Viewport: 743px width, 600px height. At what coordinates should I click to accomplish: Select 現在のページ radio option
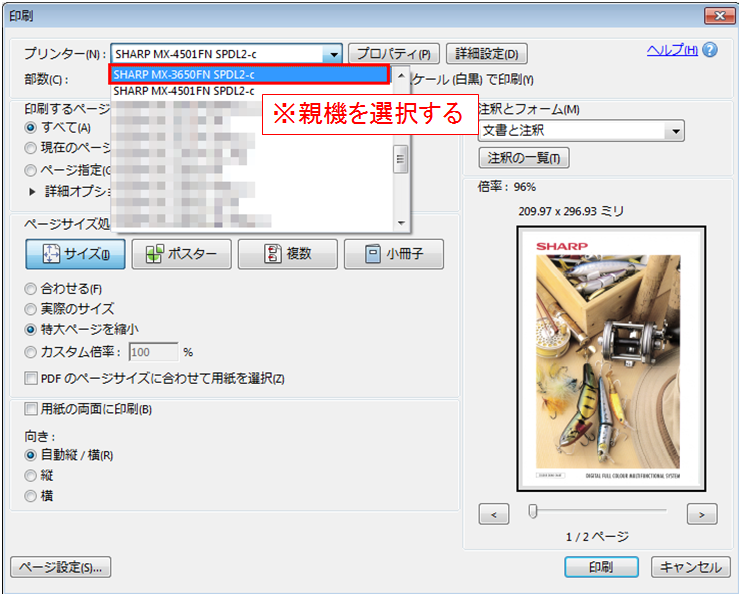click(30, 148)
